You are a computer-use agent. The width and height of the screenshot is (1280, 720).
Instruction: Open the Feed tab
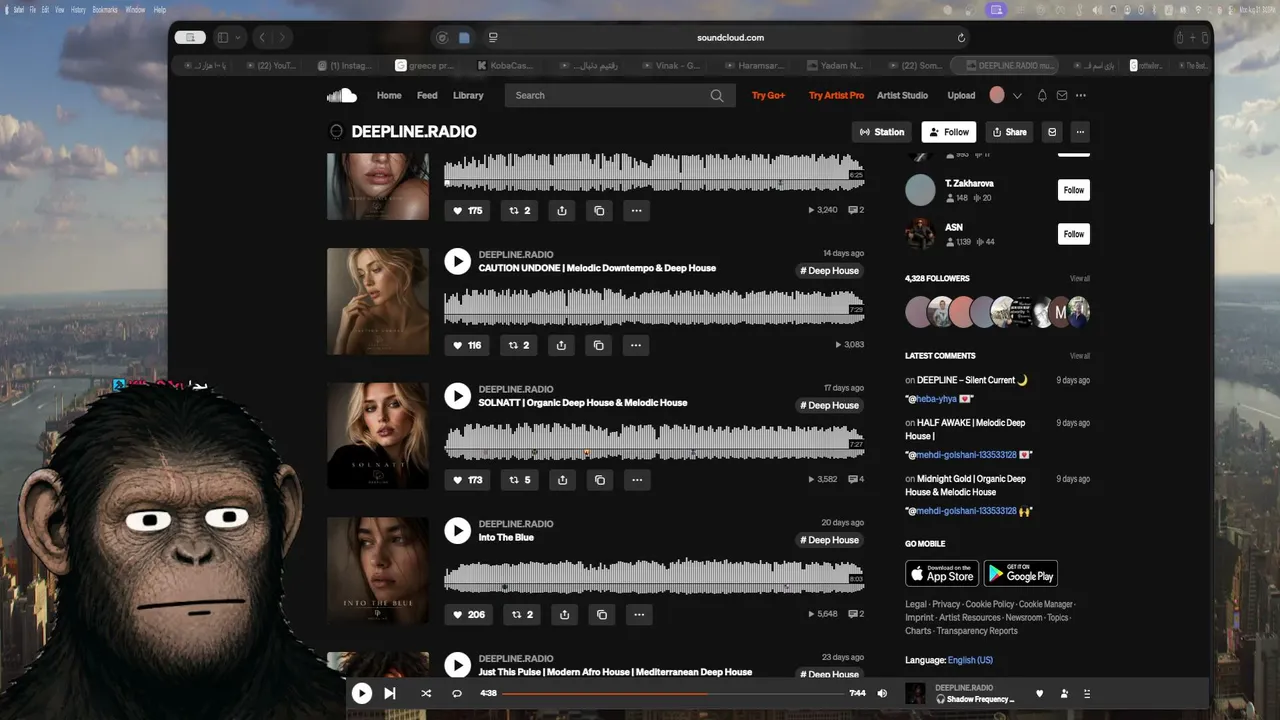tap(427, 96)
